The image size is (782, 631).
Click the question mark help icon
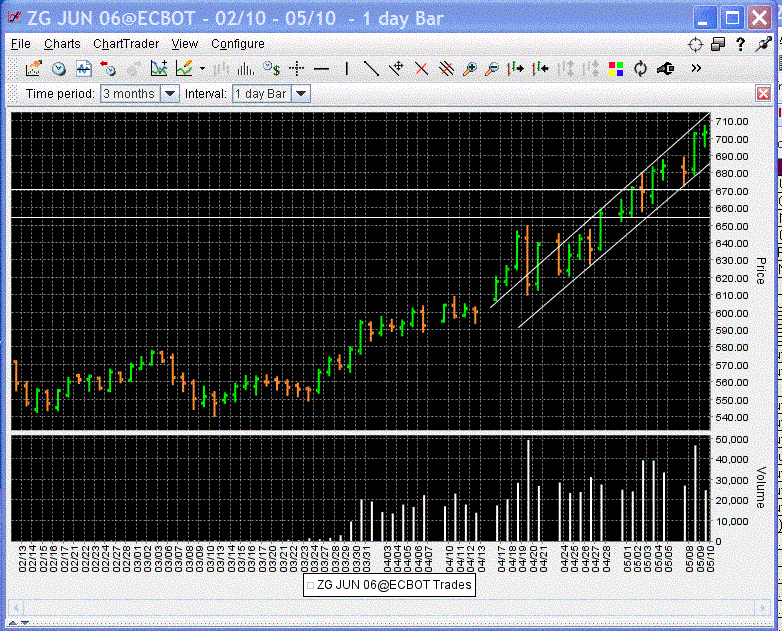pyautogui.click(x=740, y=44)
